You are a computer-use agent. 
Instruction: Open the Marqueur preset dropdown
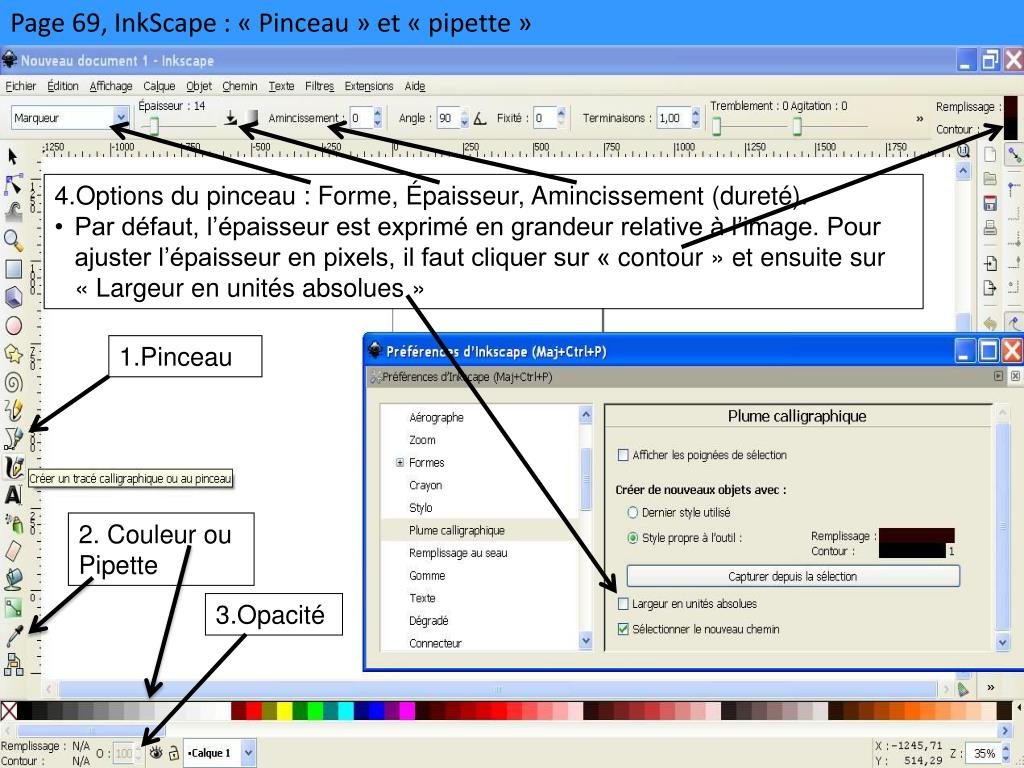(x=120, y=118)
